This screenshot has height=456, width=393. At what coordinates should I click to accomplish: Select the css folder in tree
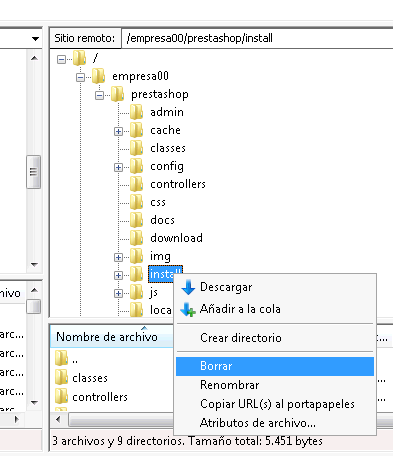point(158,202)
